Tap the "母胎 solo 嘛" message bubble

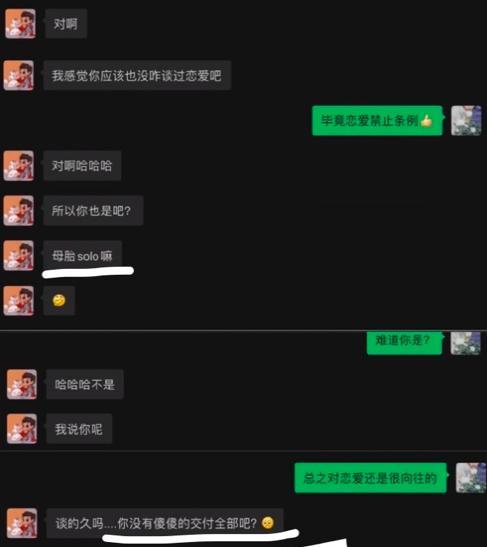[x=83, y=256]
